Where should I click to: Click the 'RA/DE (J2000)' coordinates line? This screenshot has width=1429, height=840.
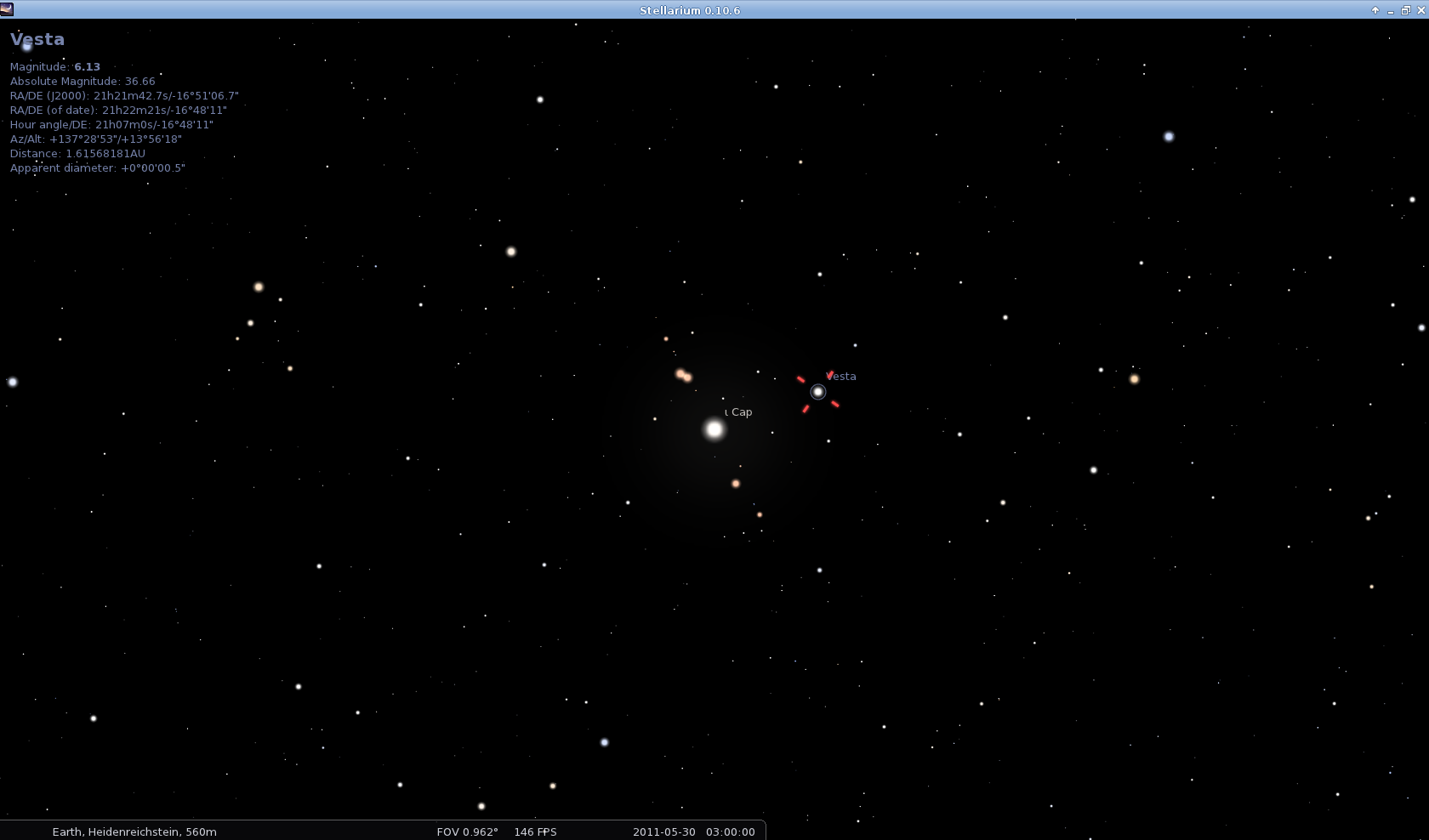[x=124, y=95]
